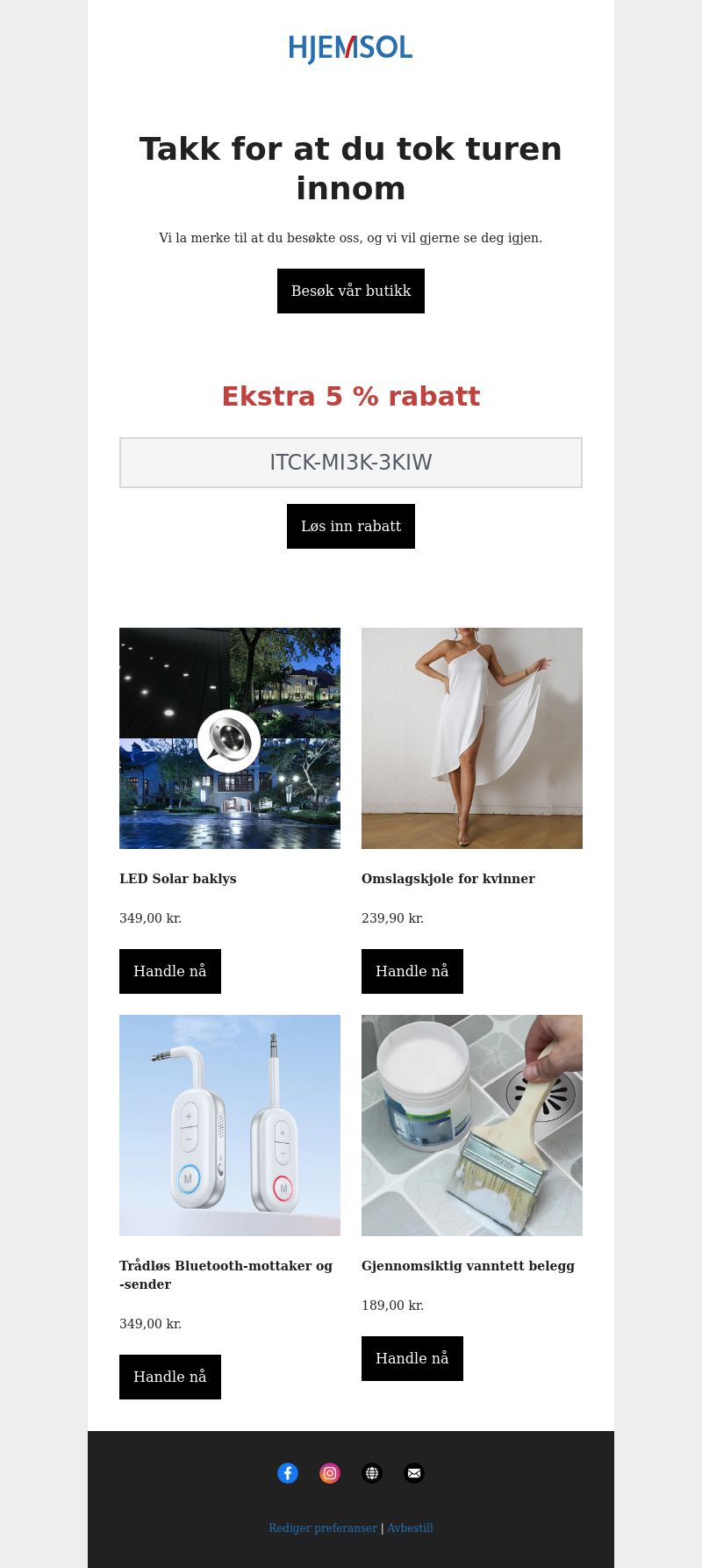702x1568 pixels.
Task: Open the LED Solar baklys title
Action: pos(178,879)
